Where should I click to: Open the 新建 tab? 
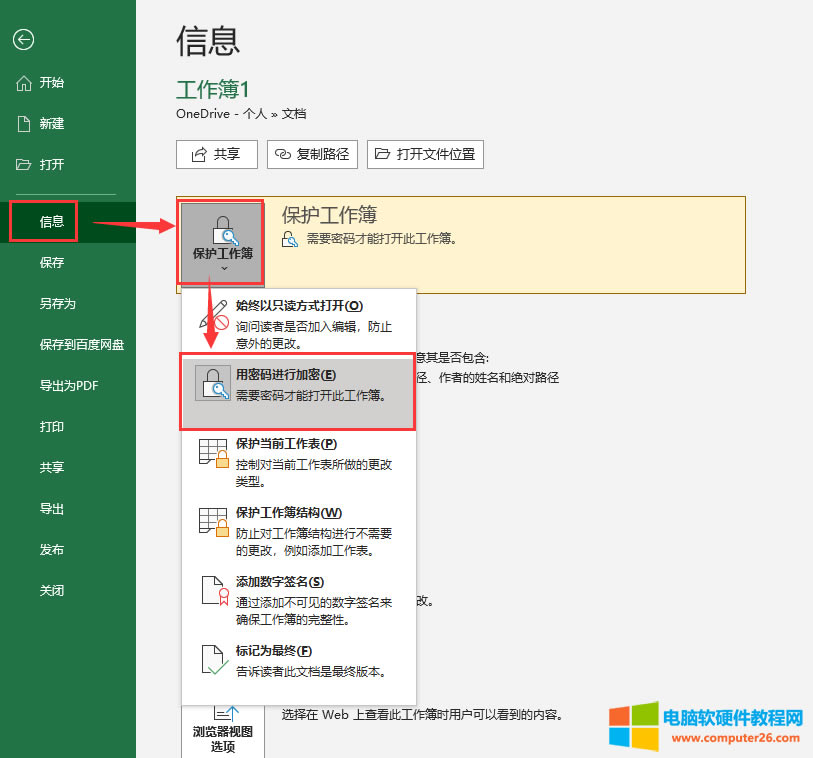point(52,123)
